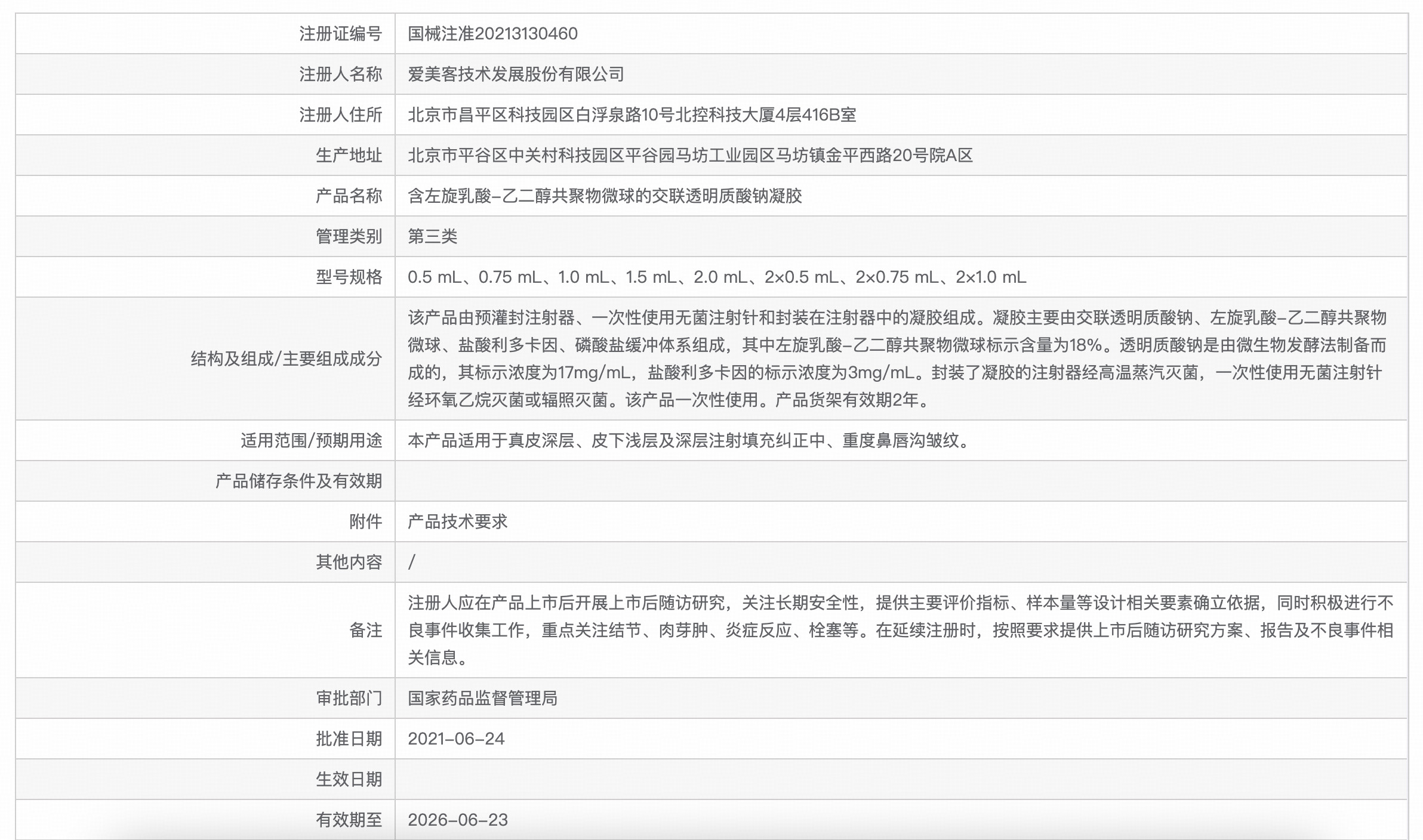The height and width of the screenshot is (840, 1423).
Task: Click approval date 2021-06-24
Action: 456,739
